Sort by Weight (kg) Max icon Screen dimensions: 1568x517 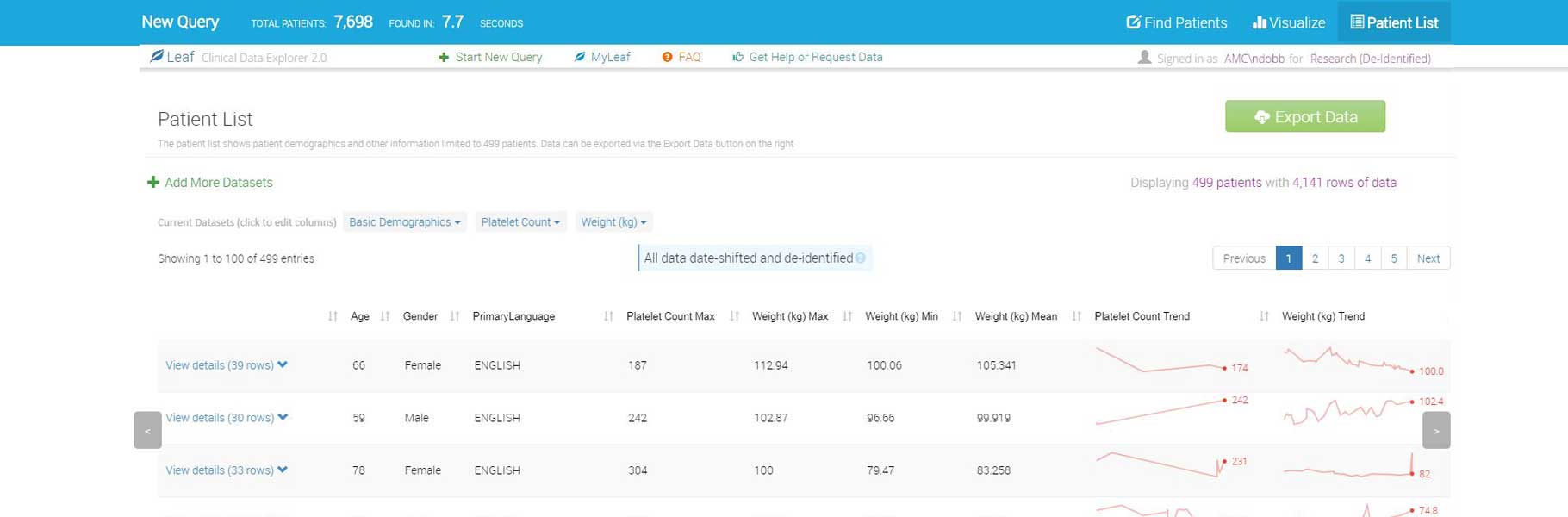click(734, 317)
